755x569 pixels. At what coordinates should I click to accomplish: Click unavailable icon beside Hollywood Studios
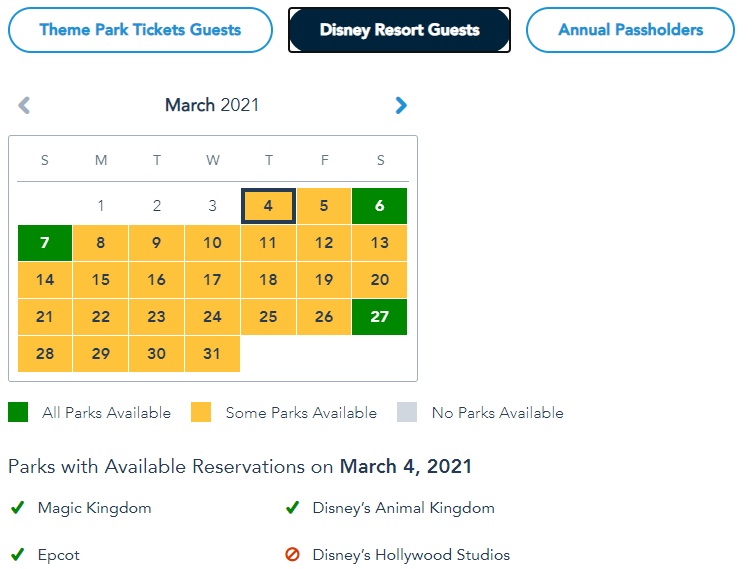pos(292,555)
